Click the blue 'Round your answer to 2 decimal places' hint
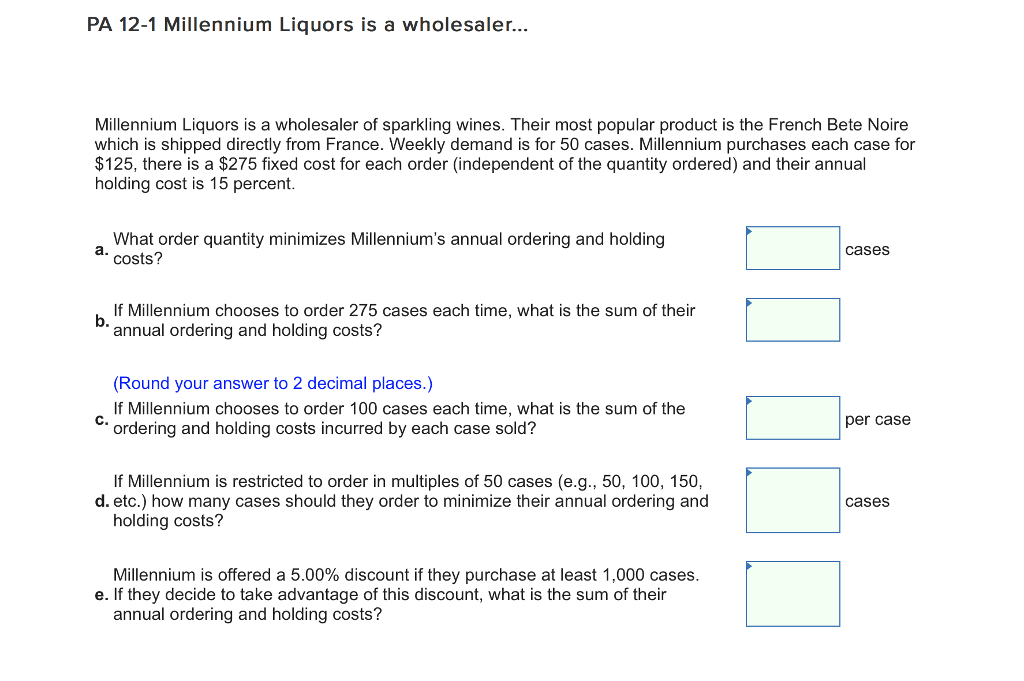This screenshot has height=681, width=1024. [x=273, y=383]
